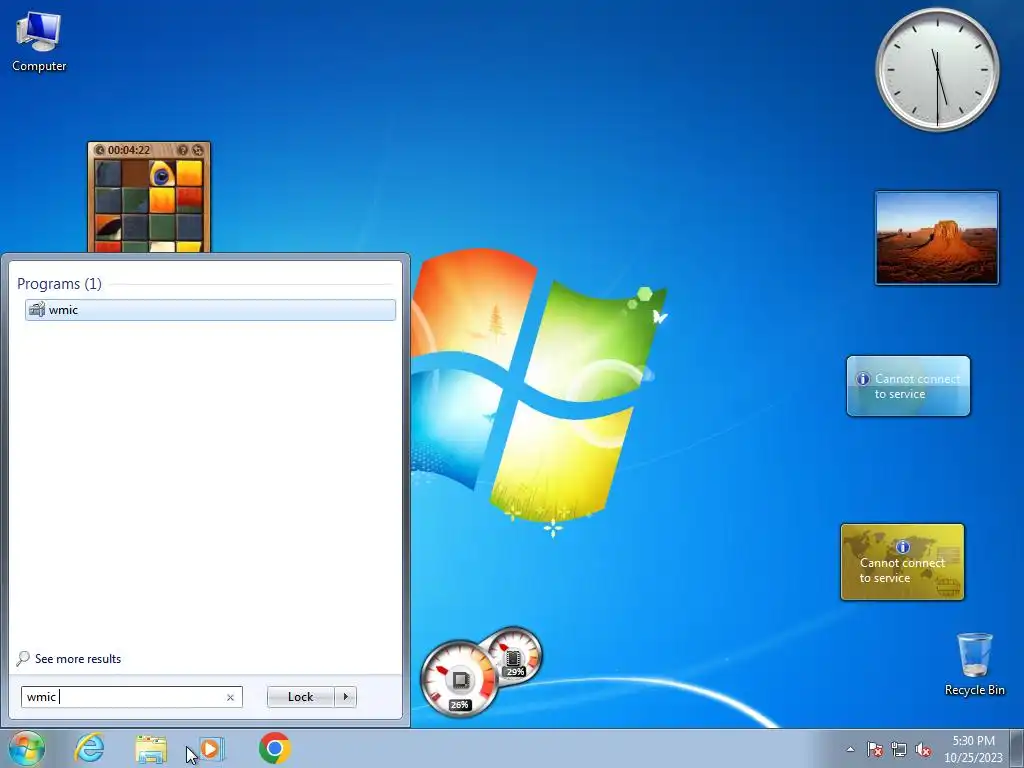This screenshot has height=768, width=1024.
Task: Launch Internet Explorer from the taskbar
Action: pos(89,748)
